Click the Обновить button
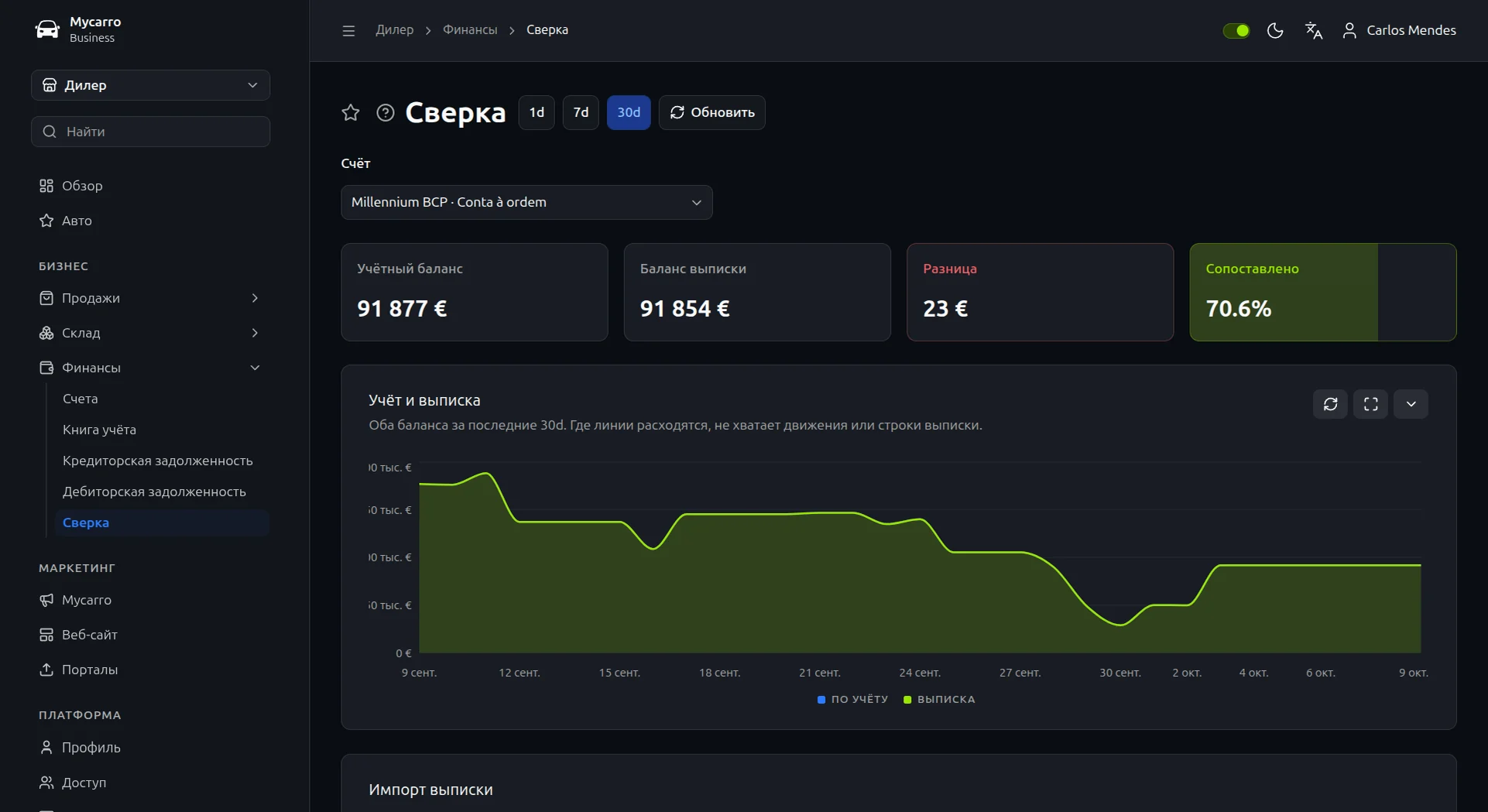 (x=712, y=113)
